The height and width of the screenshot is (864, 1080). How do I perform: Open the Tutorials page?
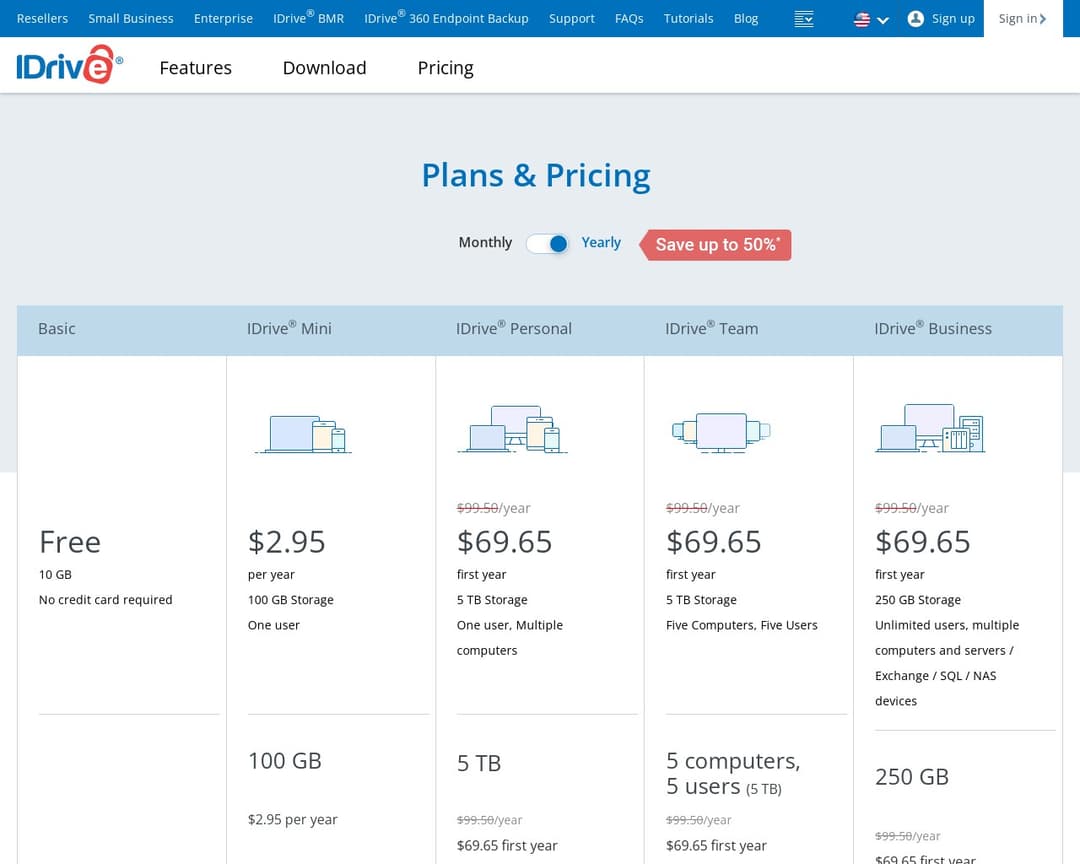click(688, 19)
